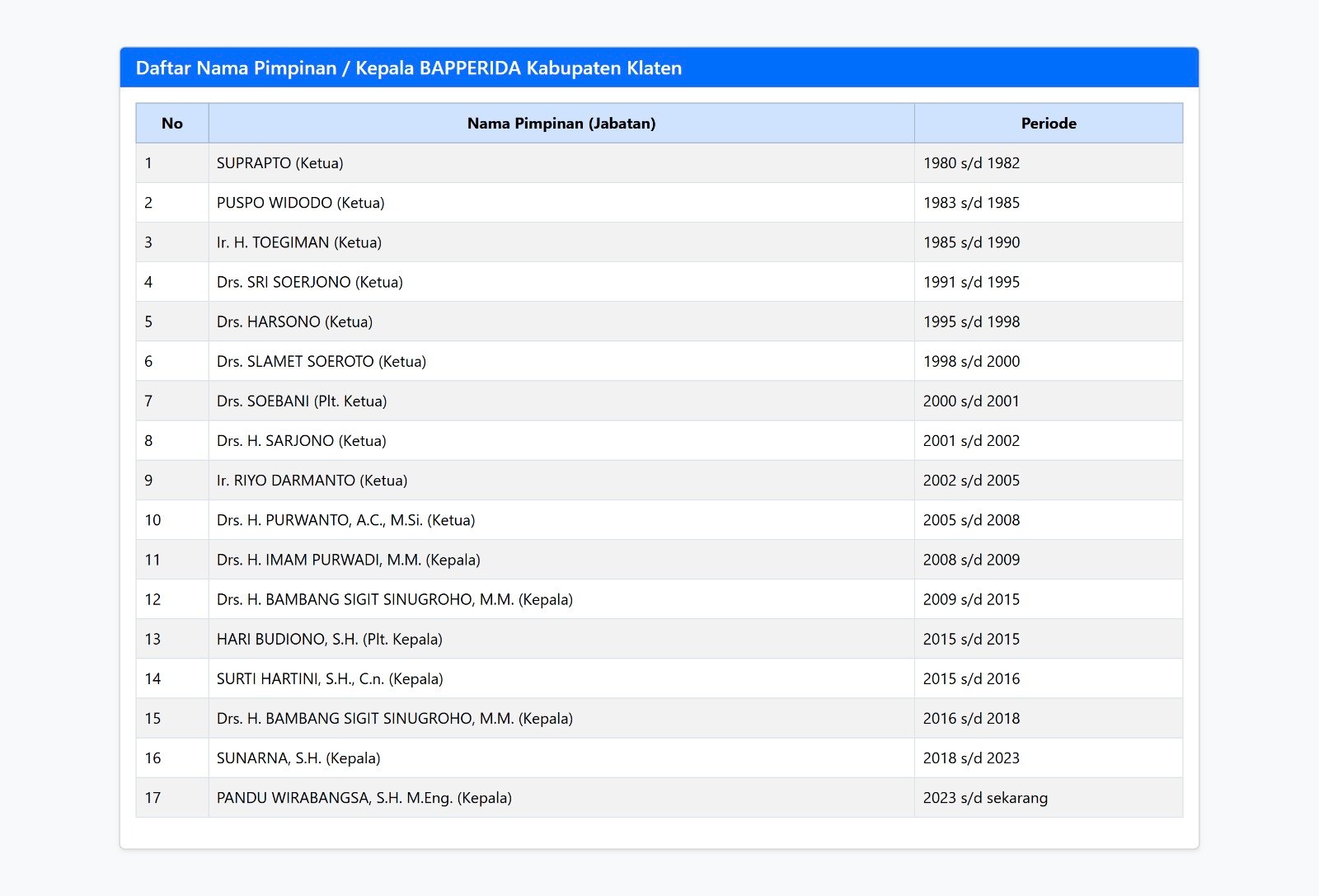Select the cell 'SUPRAPTO (Ketua)'

point(561,163)
